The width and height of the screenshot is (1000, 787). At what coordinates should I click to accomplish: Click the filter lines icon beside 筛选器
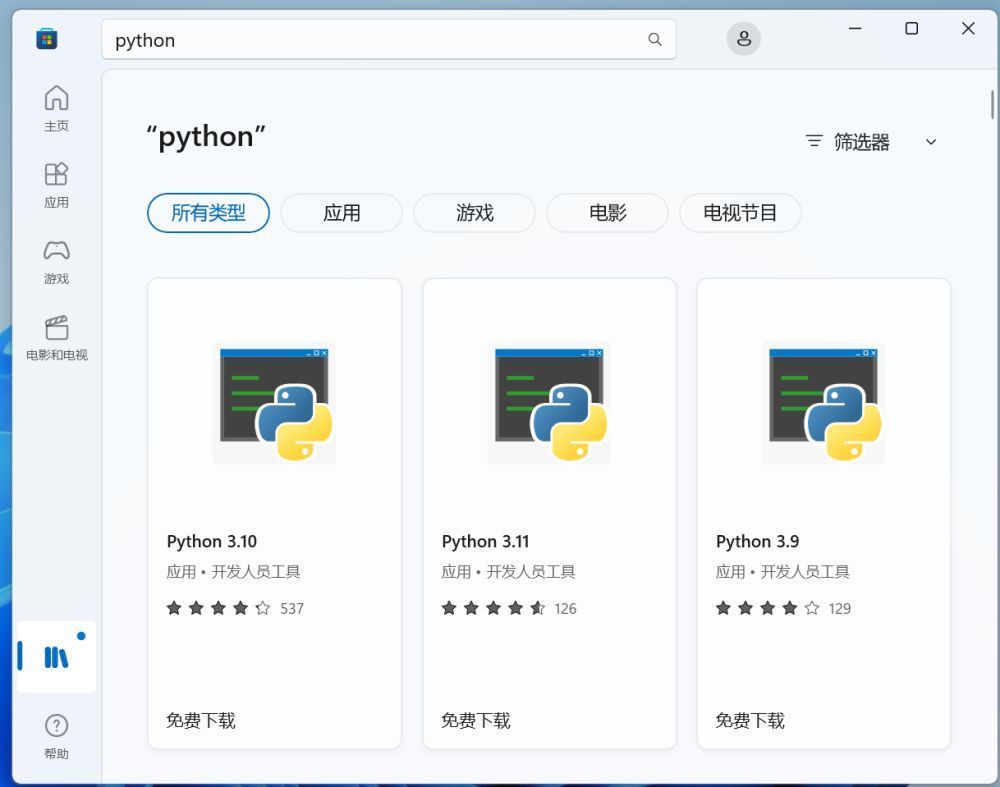pos(814,141)
